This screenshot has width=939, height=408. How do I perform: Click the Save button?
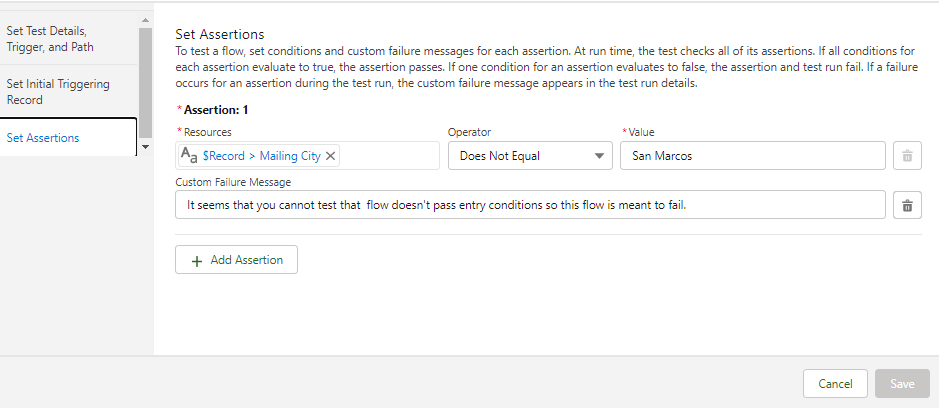point(902,384)
